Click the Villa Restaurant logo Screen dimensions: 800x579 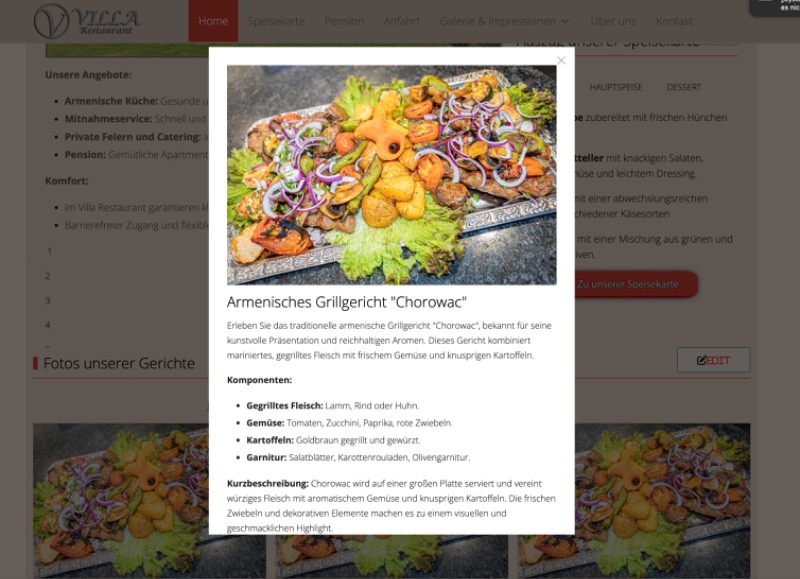click(87, 21)
